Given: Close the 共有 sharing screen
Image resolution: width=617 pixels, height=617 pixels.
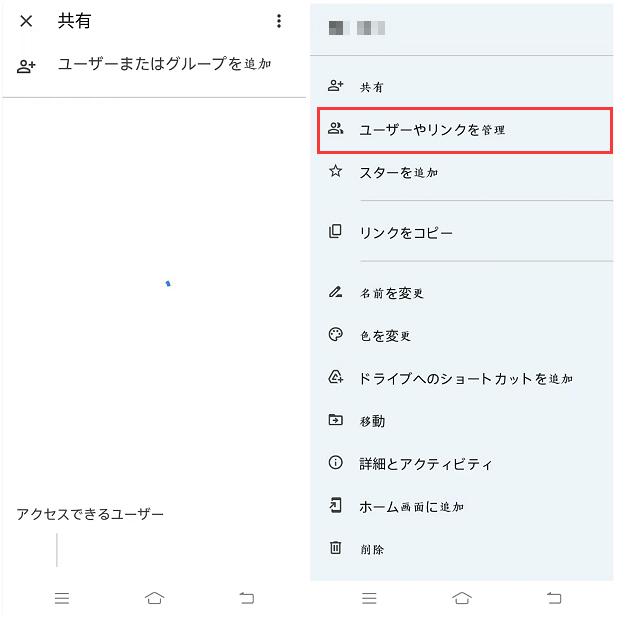Looking at the screenshot, I should click(x=26, y=21).
